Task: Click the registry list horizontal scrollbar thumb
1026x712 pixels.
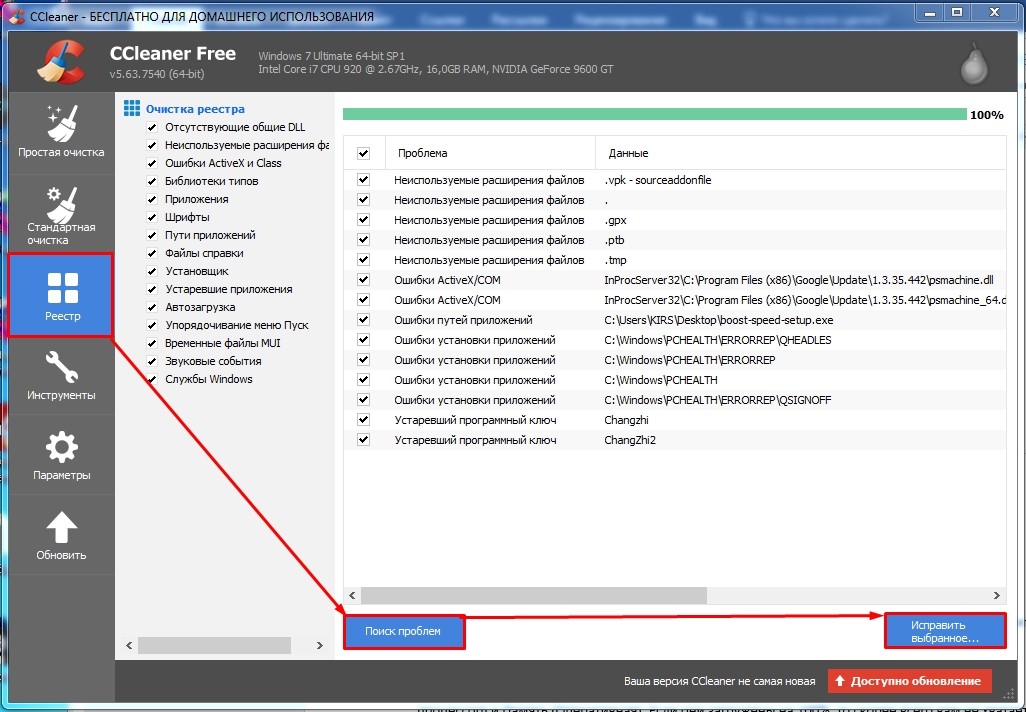Action: point(214,645)
